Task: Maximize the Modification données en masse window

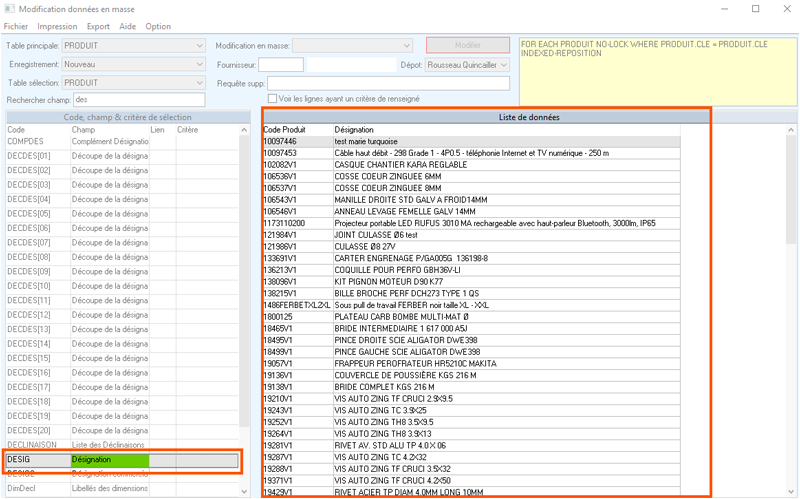Action: coord(756,9)
